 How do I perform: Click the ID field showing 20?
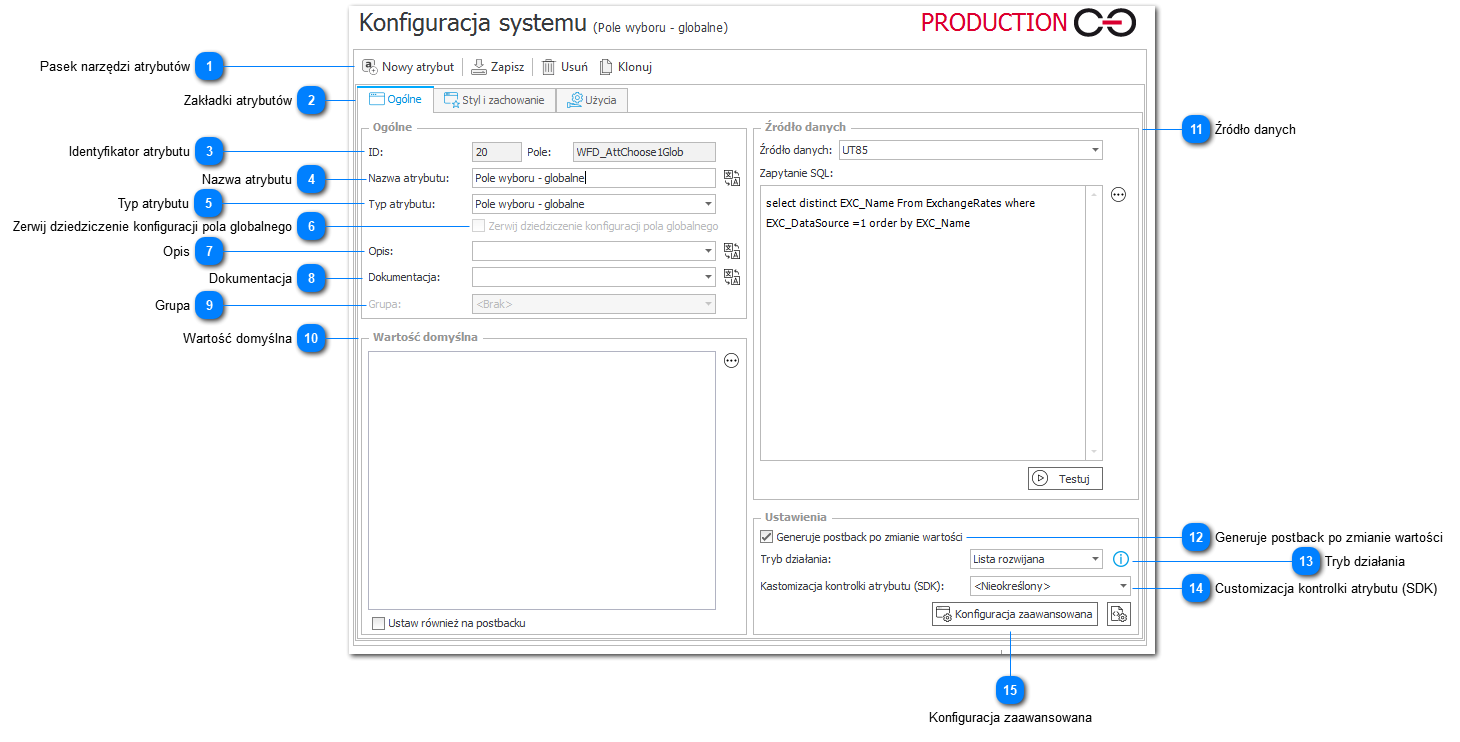click(496, 152)
